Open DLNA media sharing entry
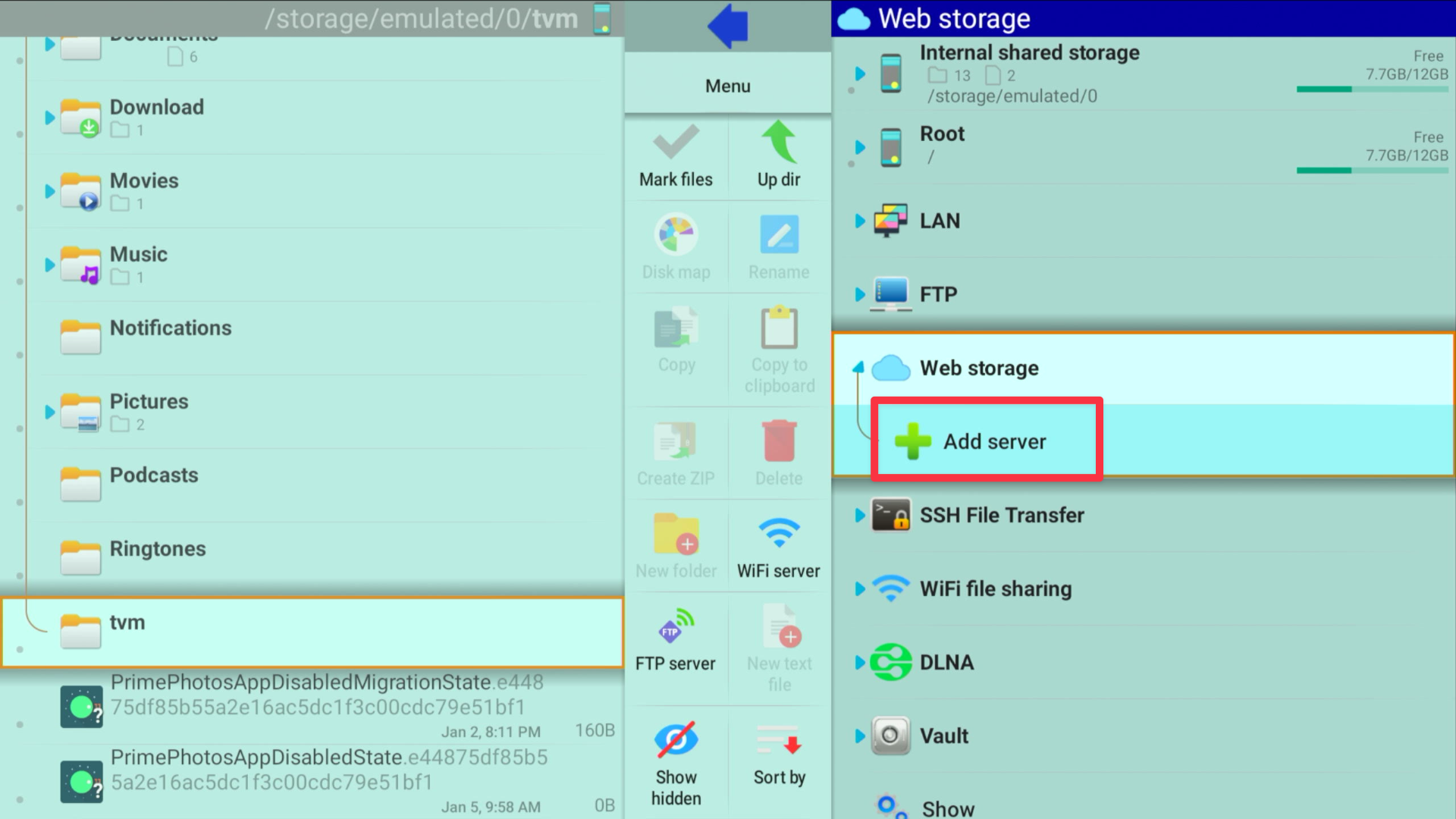The image size is (1456, 819). (946, 662)
